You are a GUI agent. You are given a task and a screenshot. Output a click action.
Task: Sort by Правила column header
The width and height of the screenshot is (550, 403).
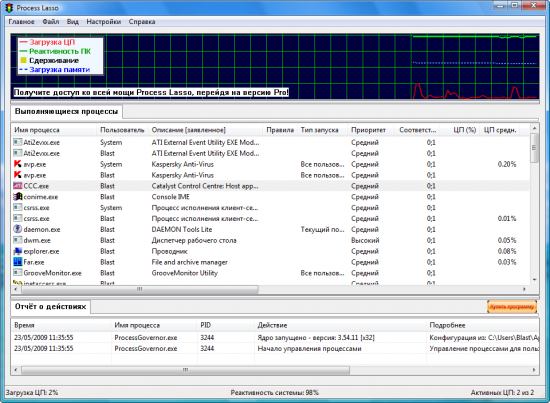280,130
